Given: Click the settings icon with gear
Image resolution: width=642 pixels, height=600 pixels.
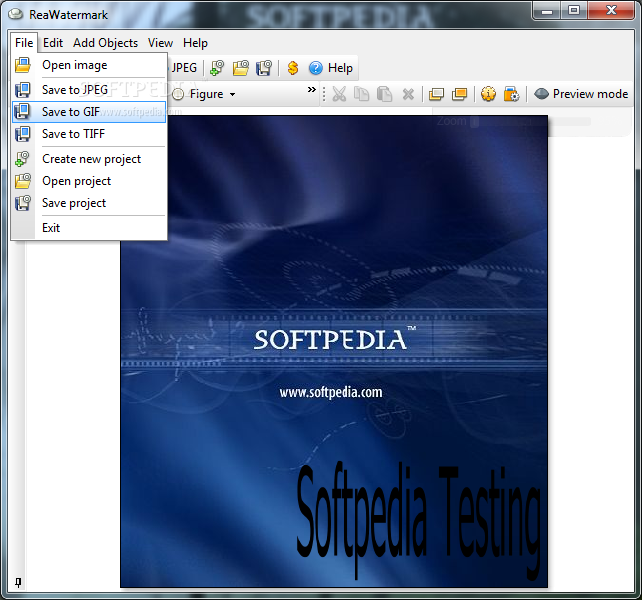Looking at the screenshot, I should pos(511,94).
